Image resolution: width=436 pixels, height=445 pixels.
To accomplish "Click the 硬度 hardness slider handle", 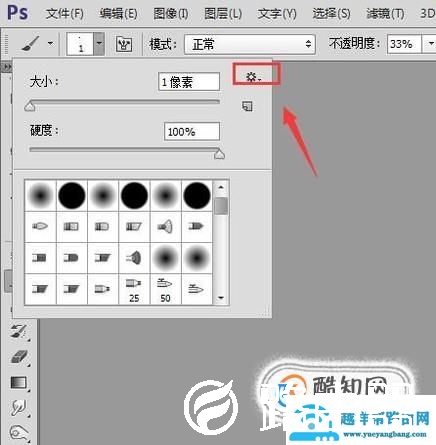I will 219,154.
